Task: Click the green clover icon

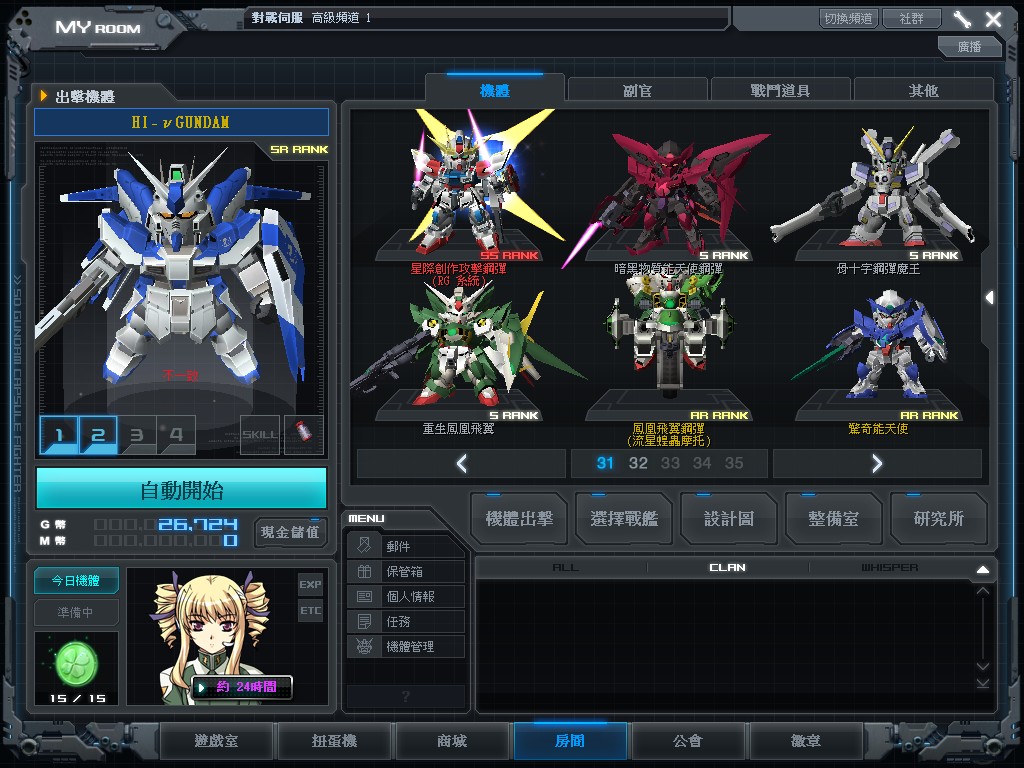Action: [76, 661]
